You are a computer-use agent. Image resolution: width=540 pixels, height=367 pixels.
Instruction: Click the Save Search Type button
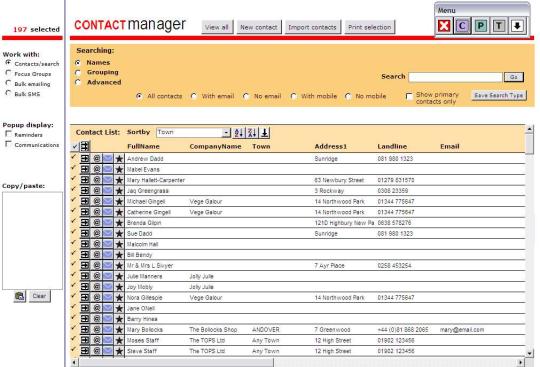[x=499, y=95]
